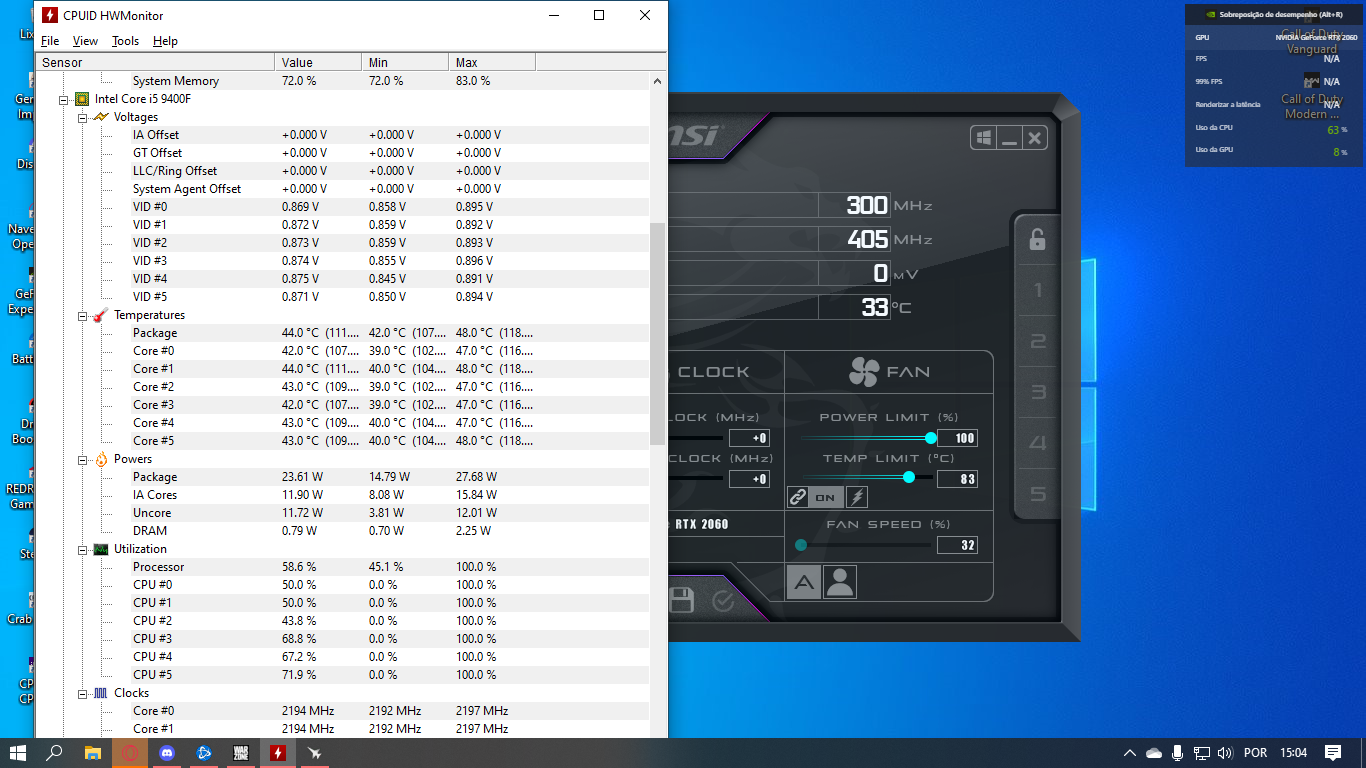Click the Fan Speed value field
Image resolution: width=1366 pixels, height=768 pixels.
[x=957, y=545]
